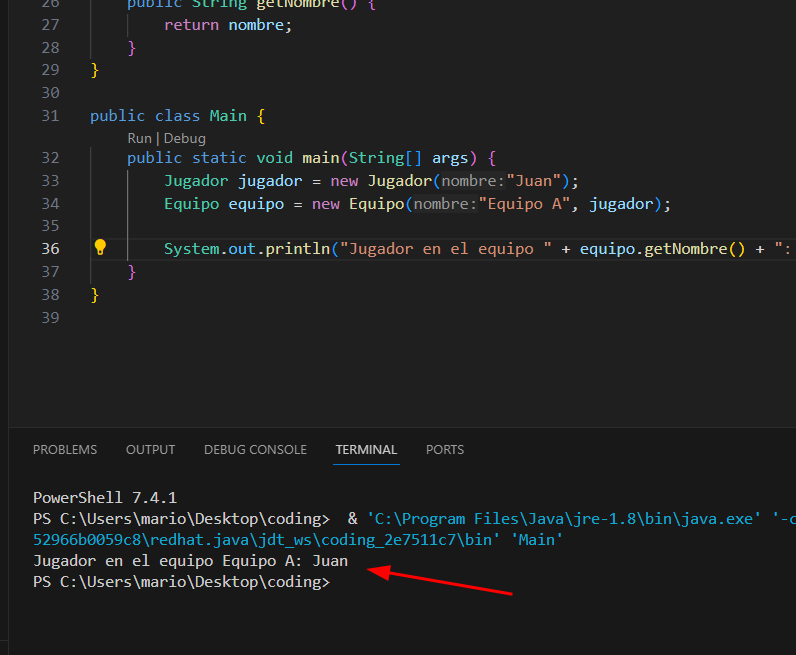Click the lightbulb quick-fix icon on line 36
This screenshot has width=796, height=655.
pyautogui.click(x=100, y=247)
